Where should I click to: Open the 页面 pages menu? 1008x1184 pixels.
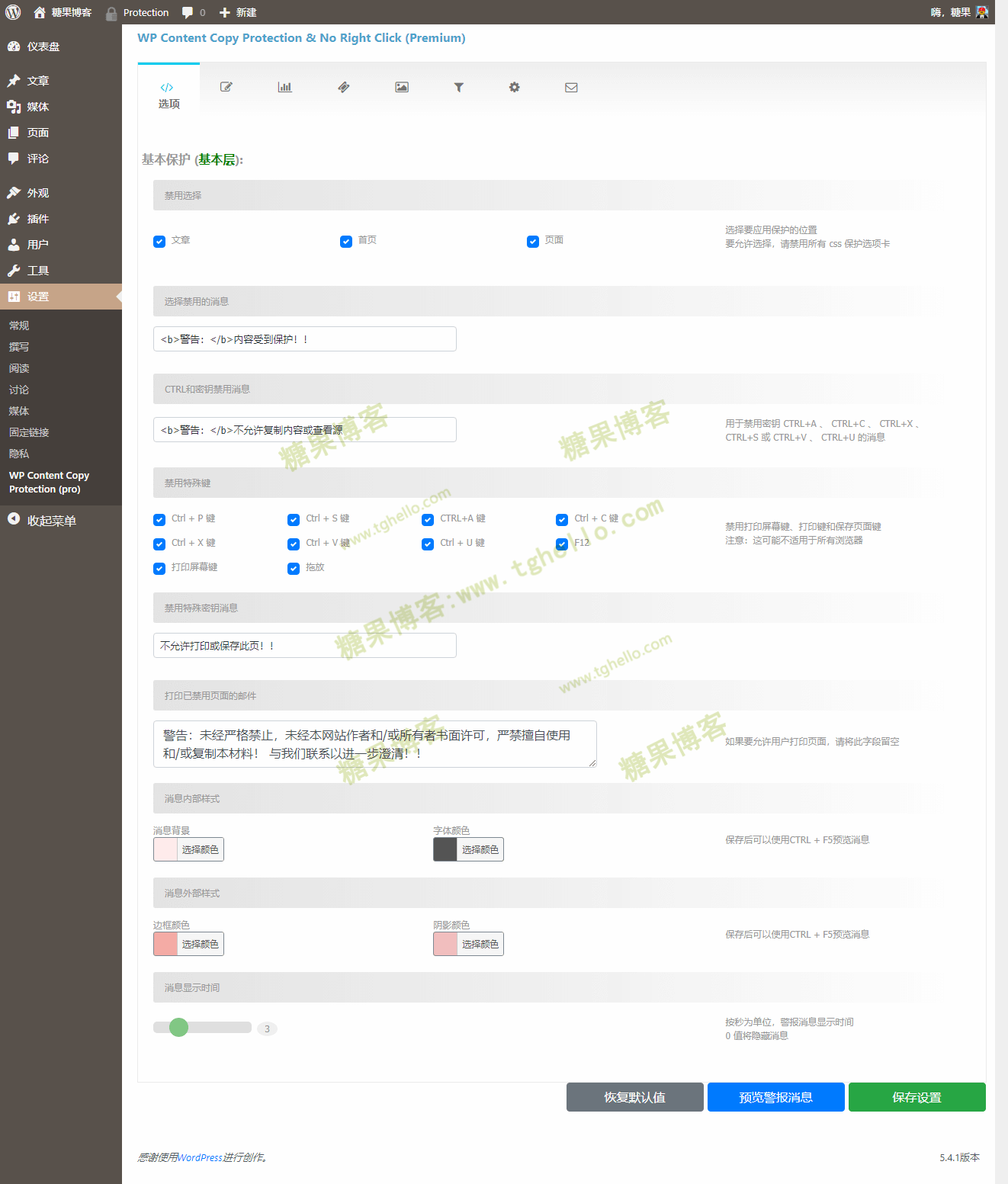(61, 133)
